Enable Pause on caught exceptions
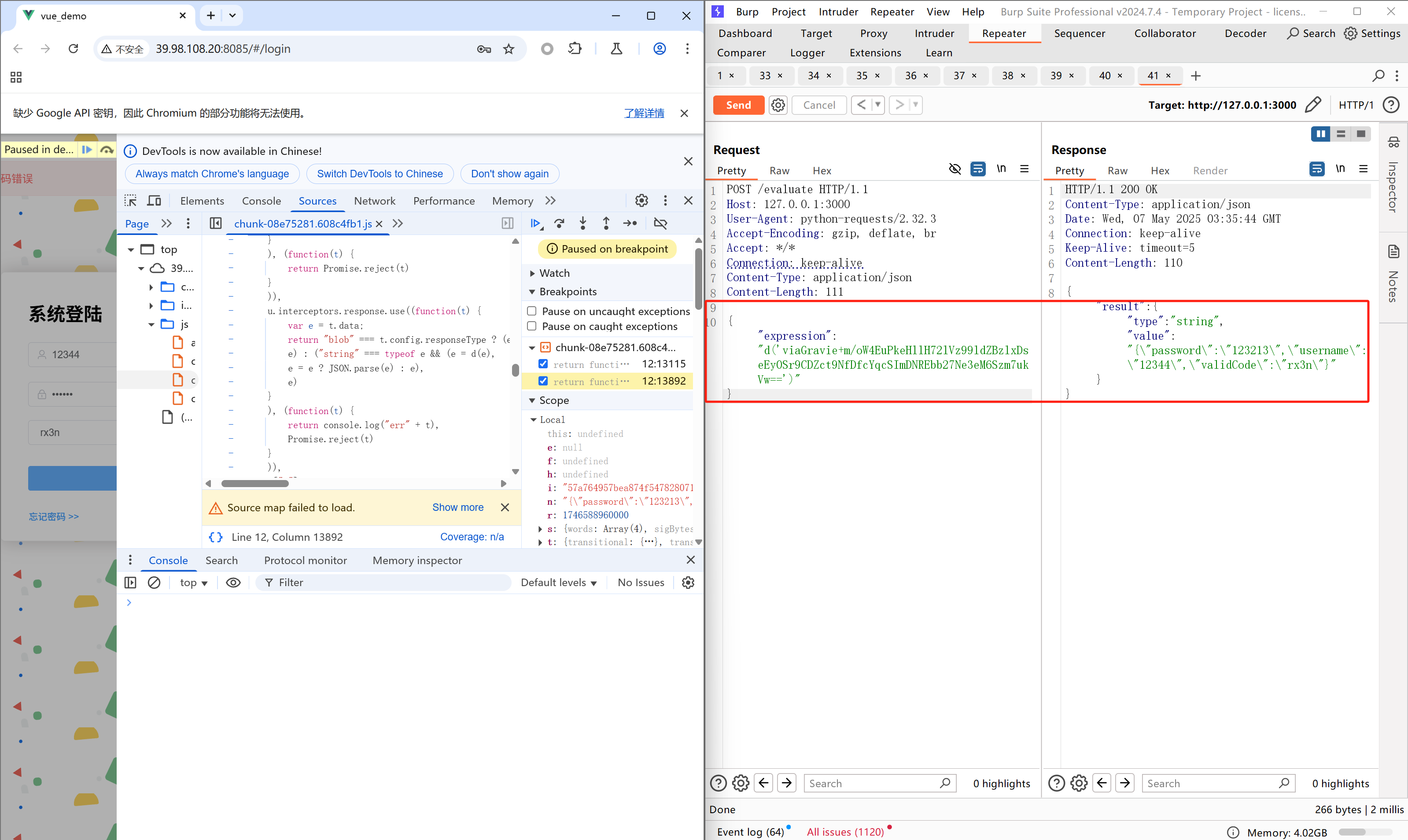The height and width of the screenshot is (840, 1408). click(x=531, y=326)
